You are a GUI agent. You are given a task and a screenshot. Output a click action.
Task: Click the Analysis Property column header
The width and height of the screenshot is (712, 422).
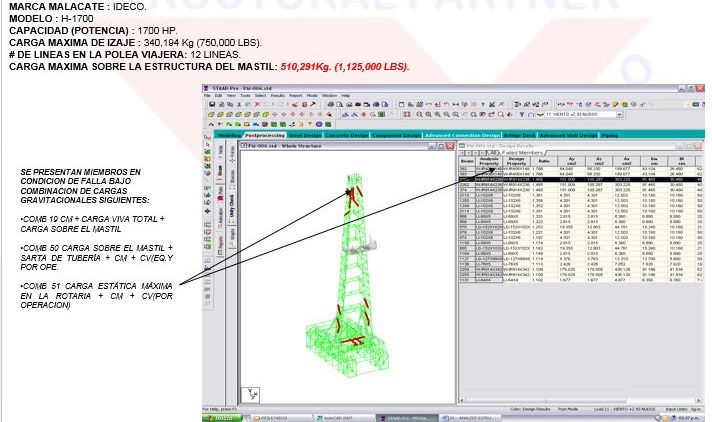point(489,162)
